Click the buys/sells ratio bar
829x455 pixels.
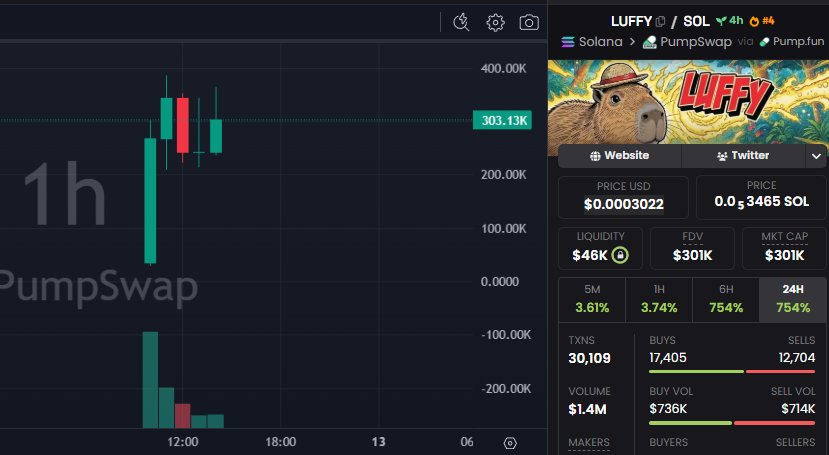coord(732,372)
